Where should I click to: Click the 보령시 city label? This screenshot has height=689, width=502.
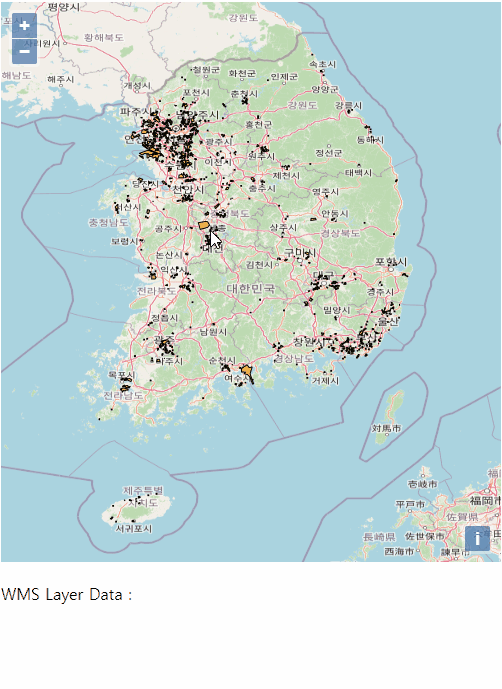(124, 241)
